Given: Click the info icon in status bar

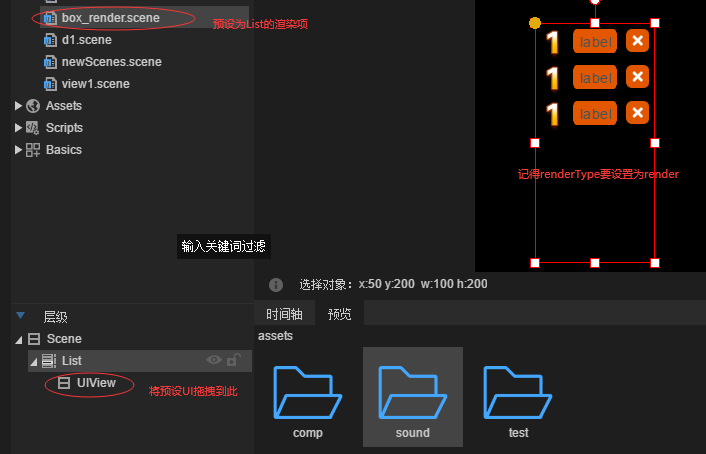Looking at the screenshot, I should (276, 285).
